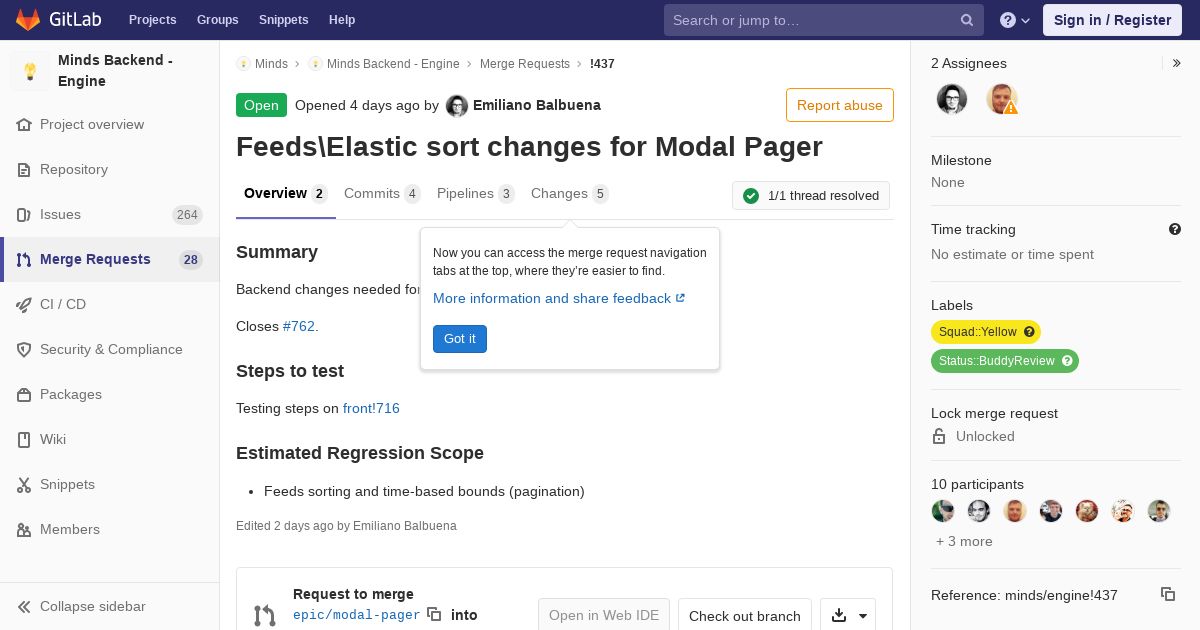Image resolution: width=1200 pixels, height=630 pixels.
Task: Click the !437 breadcrumb
Action: point(602,63)
